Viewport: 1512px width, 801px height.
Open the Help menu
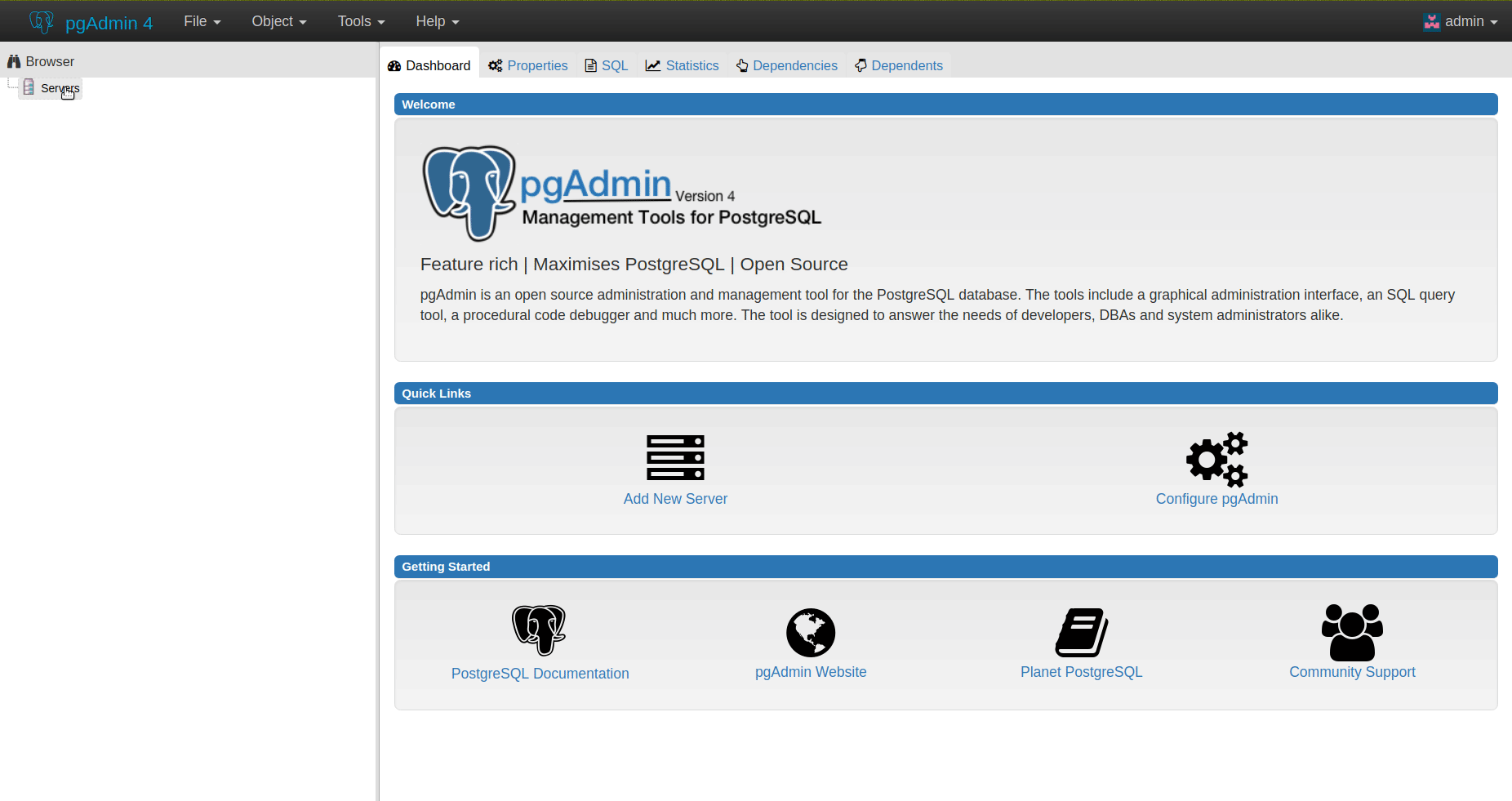point(438,21)
